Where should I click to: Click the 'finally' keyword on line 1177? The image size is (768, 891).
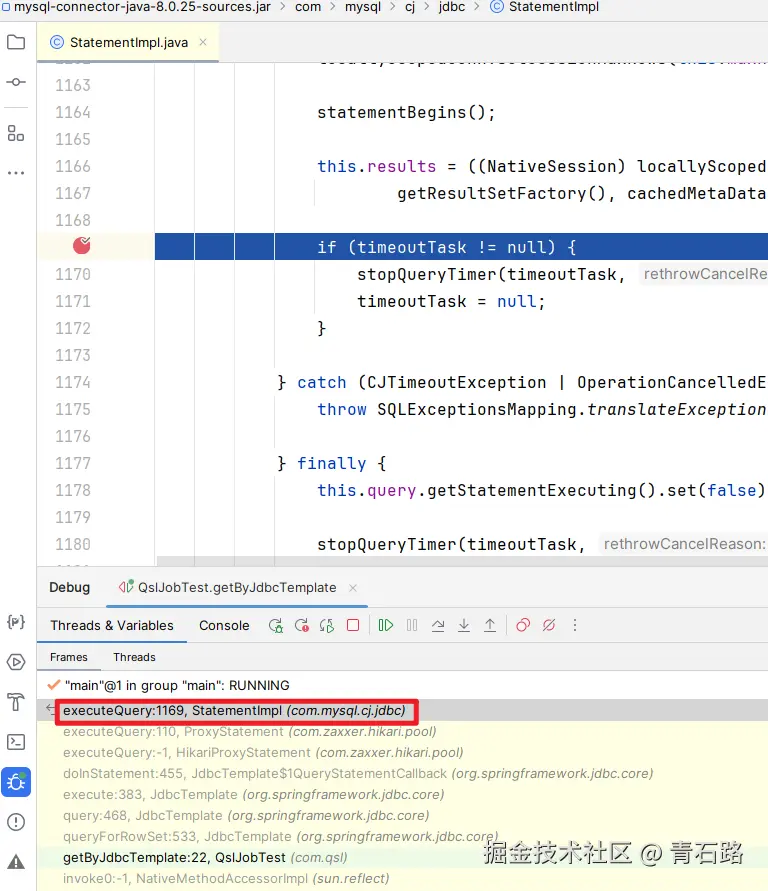click(x=331, y=463)
